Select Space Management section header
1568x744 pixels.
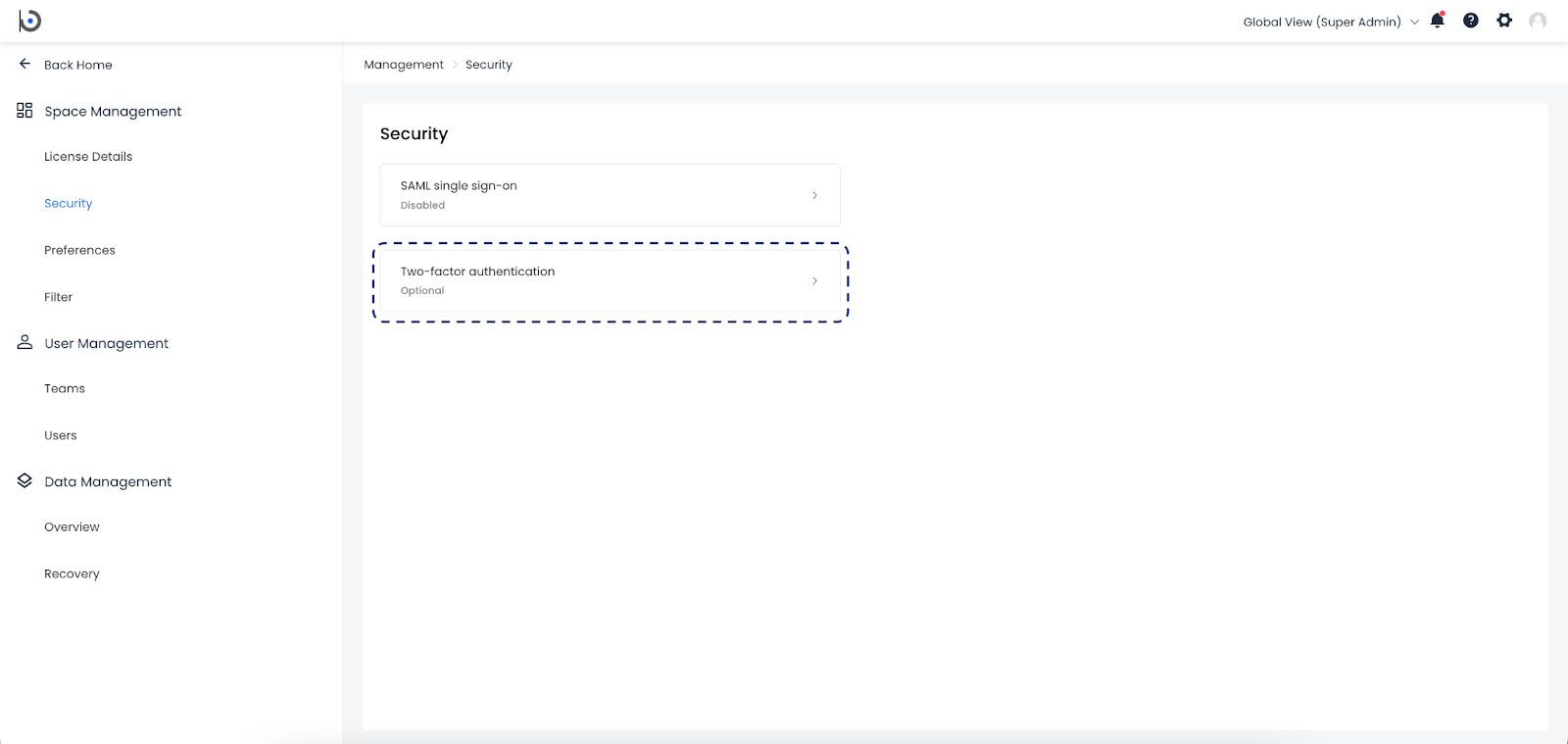click(x=113, y=111)
